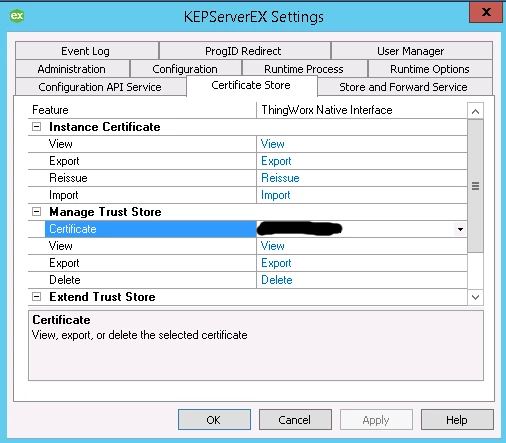Click the Instance Certificate heading

[x=105, y=127]
